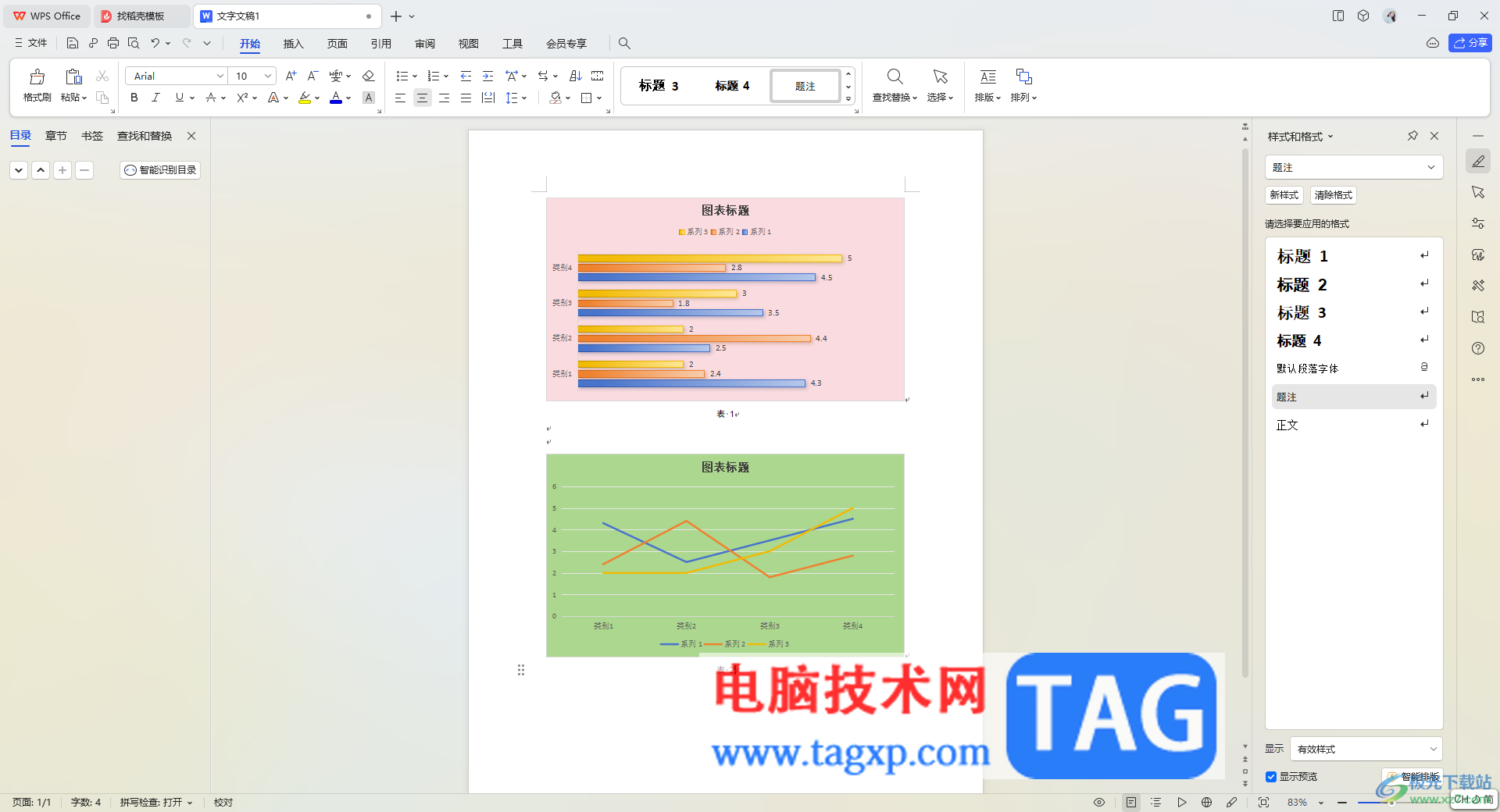Click the Print icon in quick access bar

[x=113, y=43]
